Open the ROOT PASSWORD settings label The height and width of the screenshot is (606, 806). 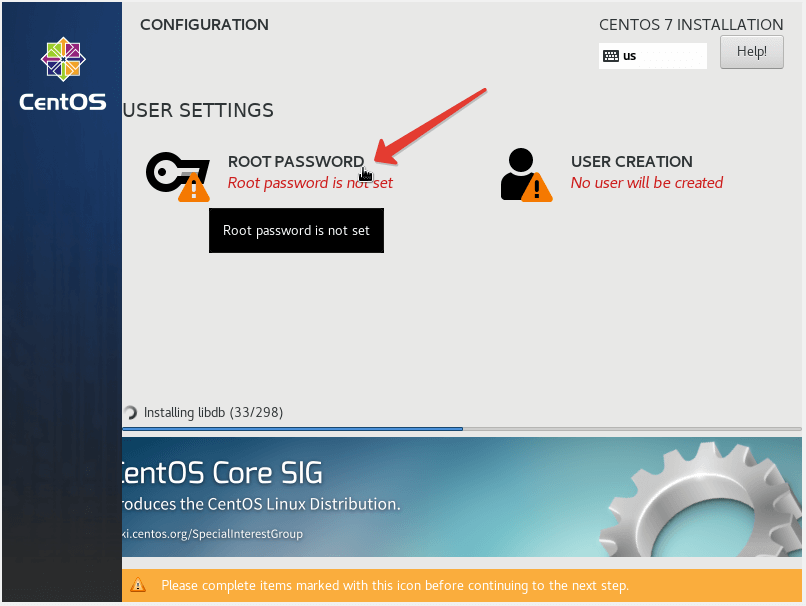tap(295, 161)
